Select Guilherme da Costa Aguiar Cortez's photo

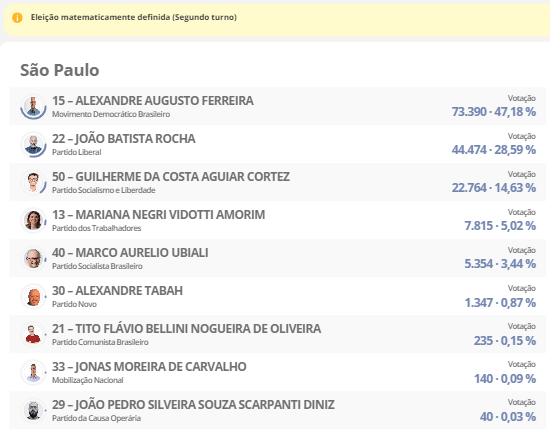(x=33, y=182)
